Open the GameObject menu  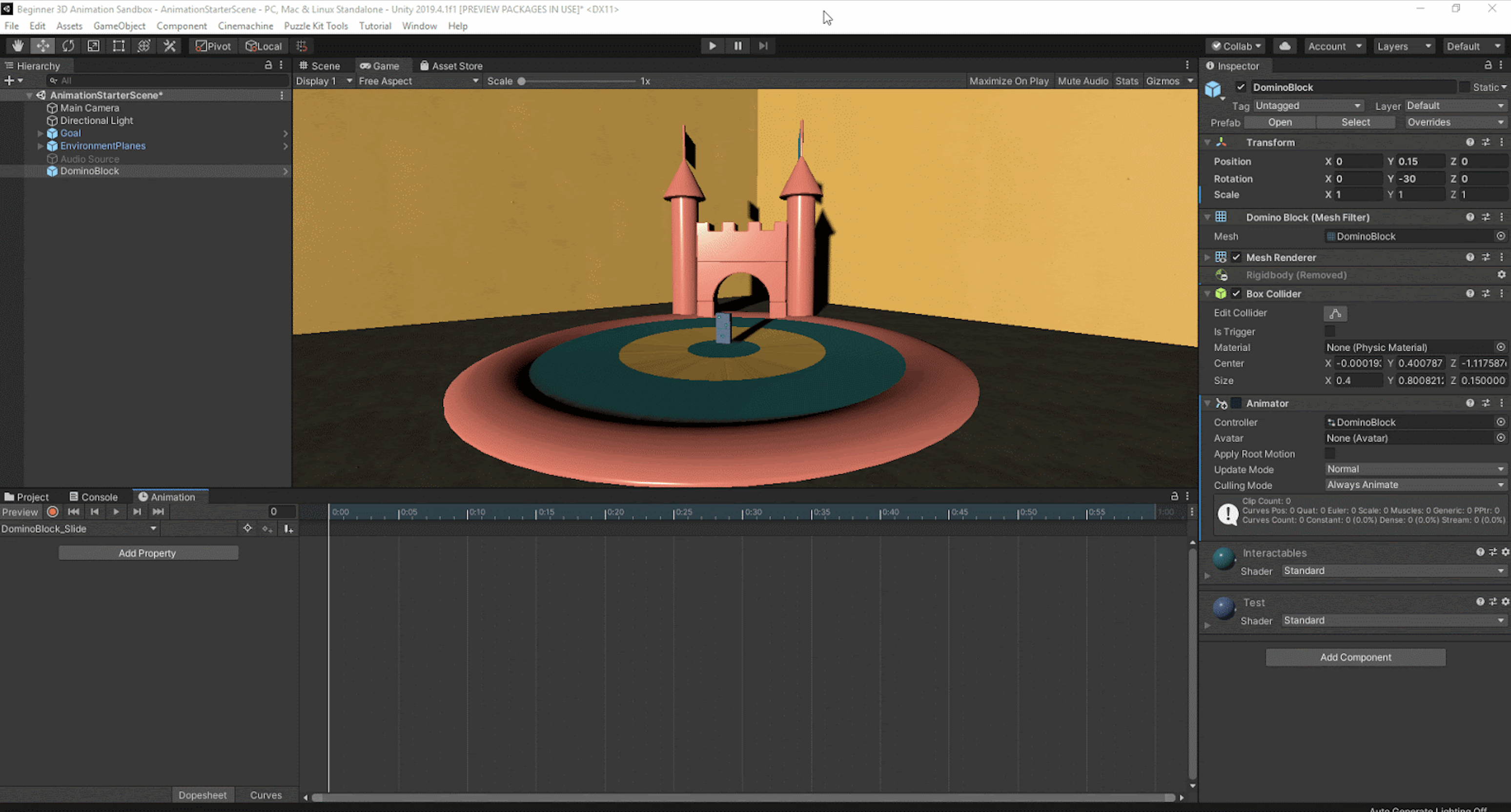coord(119,26)
